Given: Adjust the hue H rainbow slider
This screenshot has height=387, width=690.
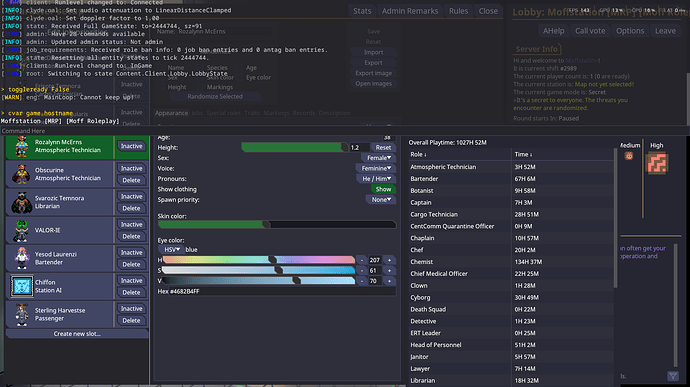Looking at the screenshot, I should tap(259, 260).
